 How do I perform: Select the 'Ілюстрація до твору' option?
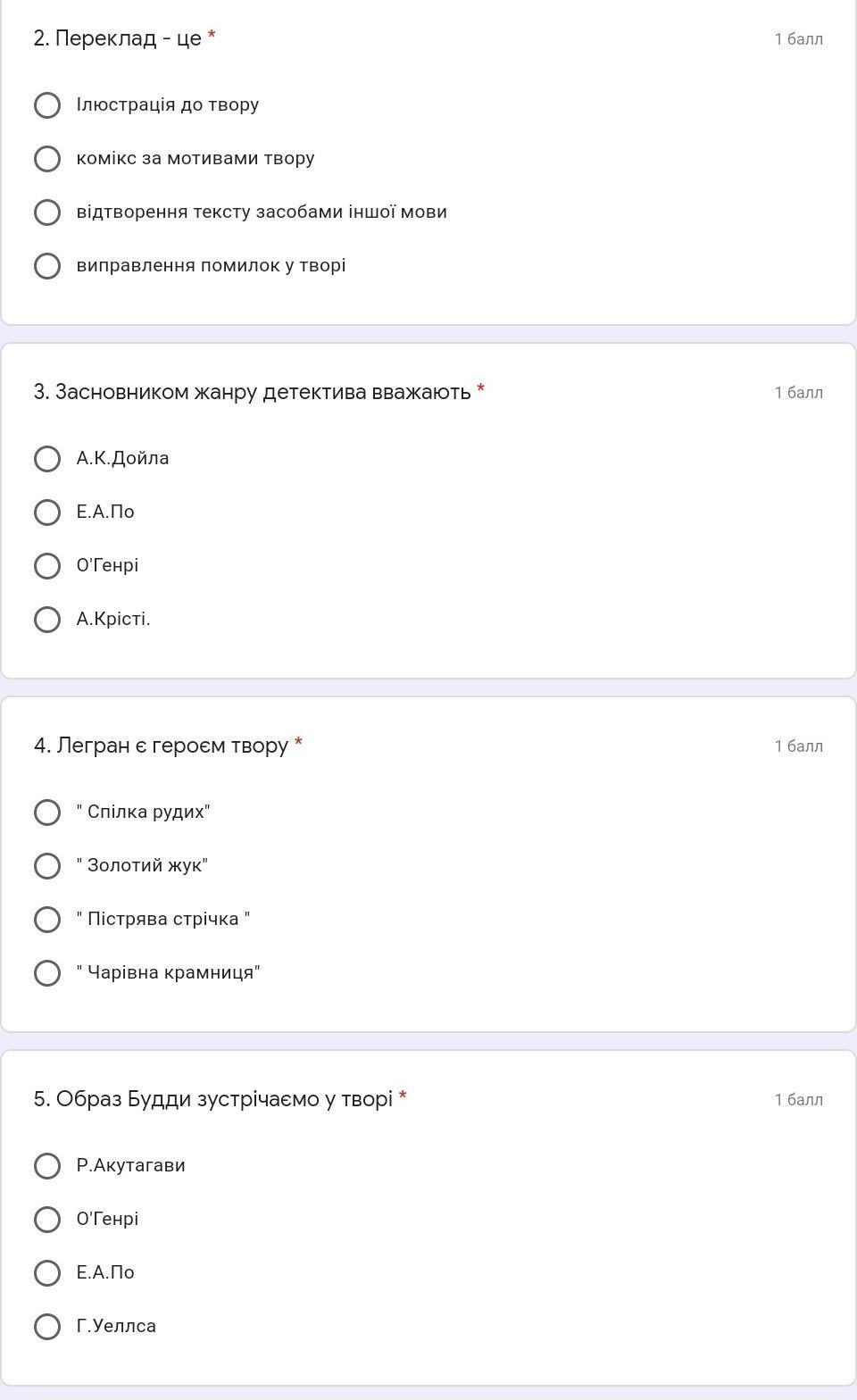(47, 105)
